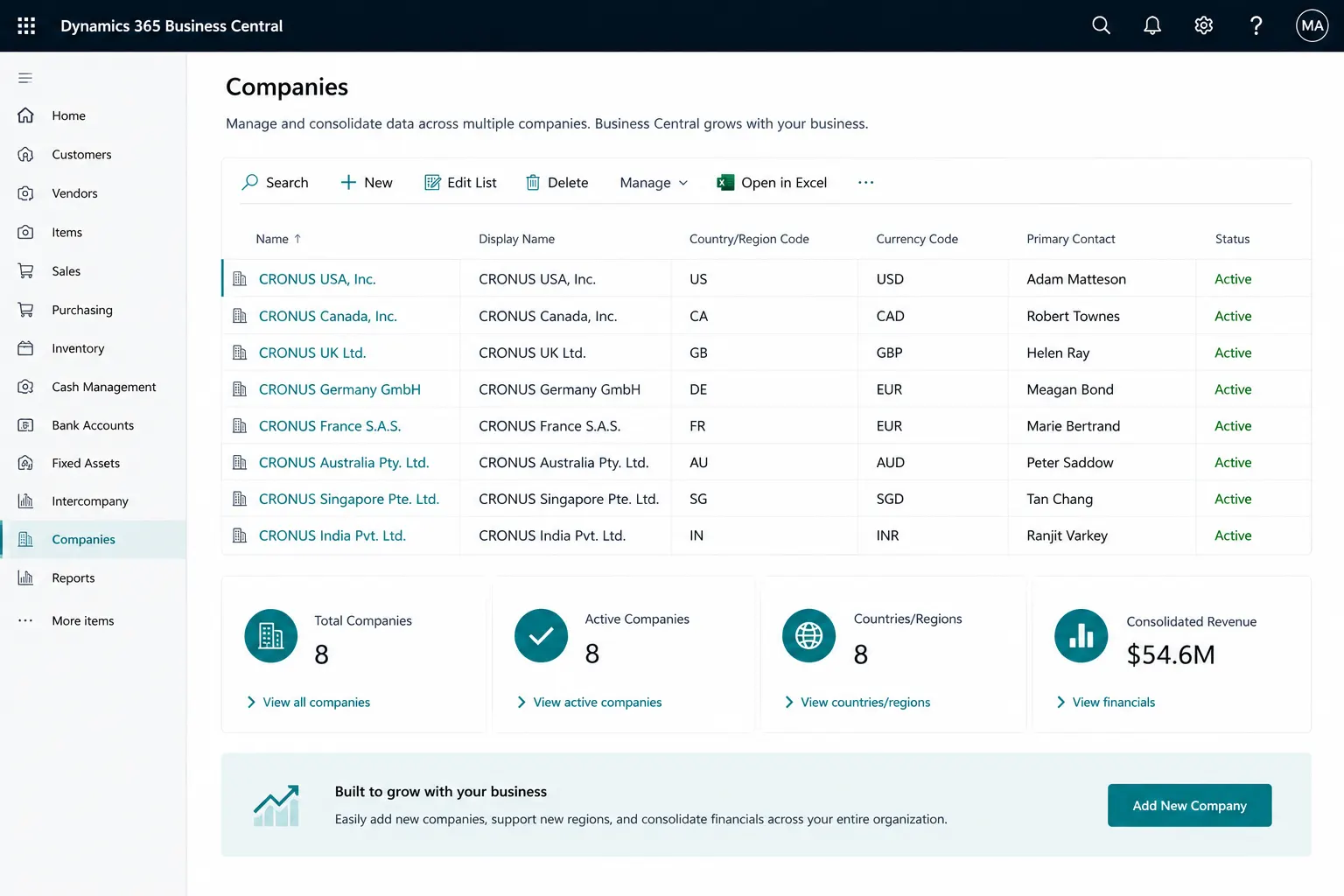
Task: Open the notifications bell
Action: click(1152, 25)
